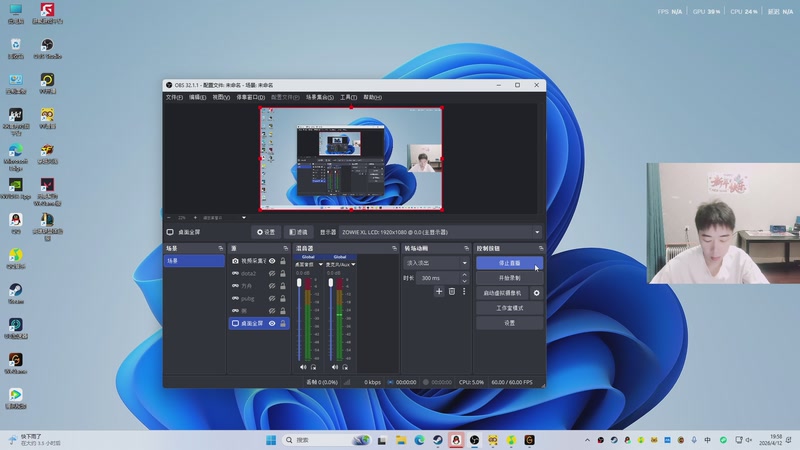Expand the 麦克风/Aux mixer channel dropdown

point(353,264)
